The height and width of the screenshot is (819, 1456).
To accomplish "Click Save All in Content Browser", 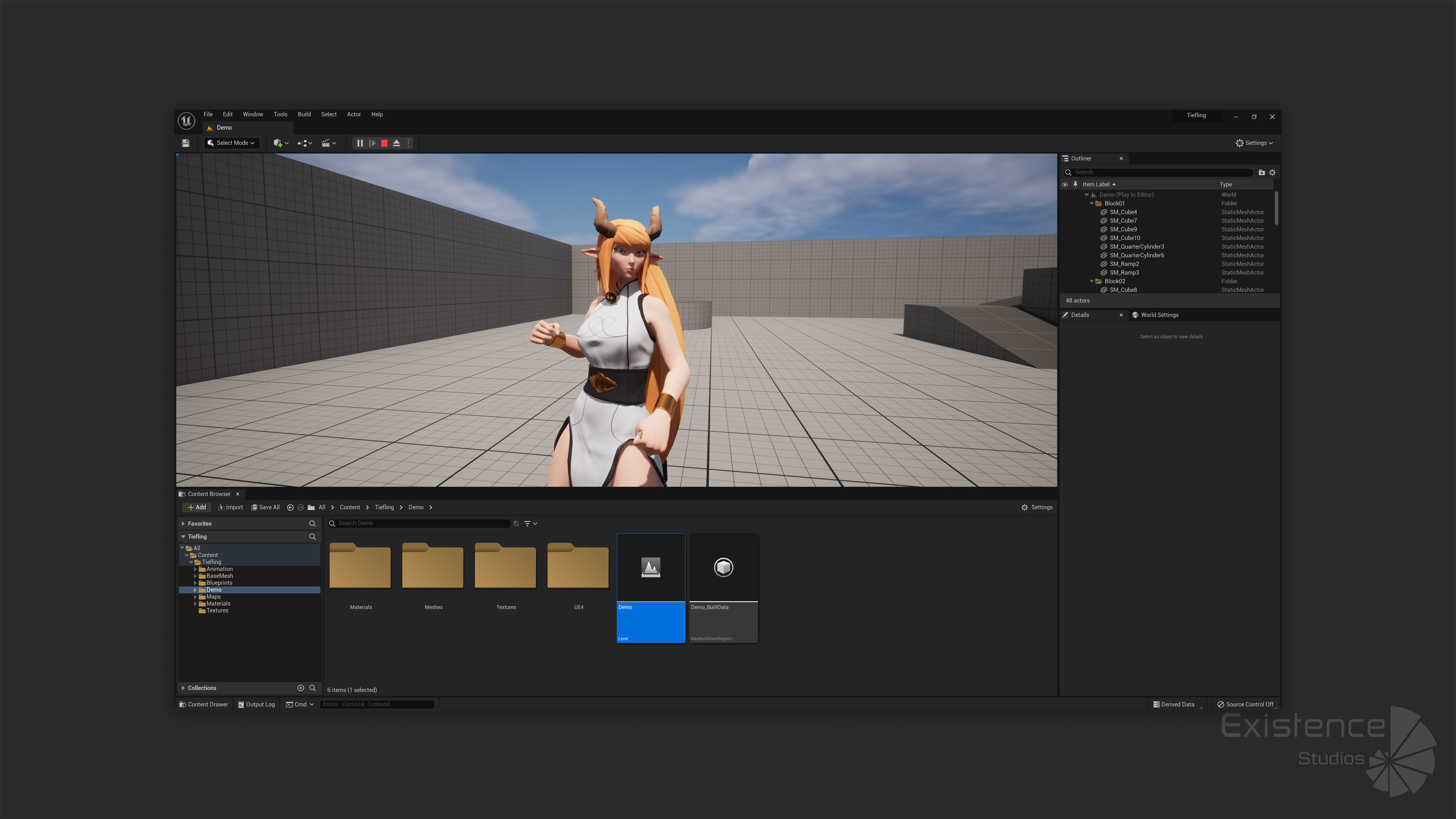I will coord(266,508).
